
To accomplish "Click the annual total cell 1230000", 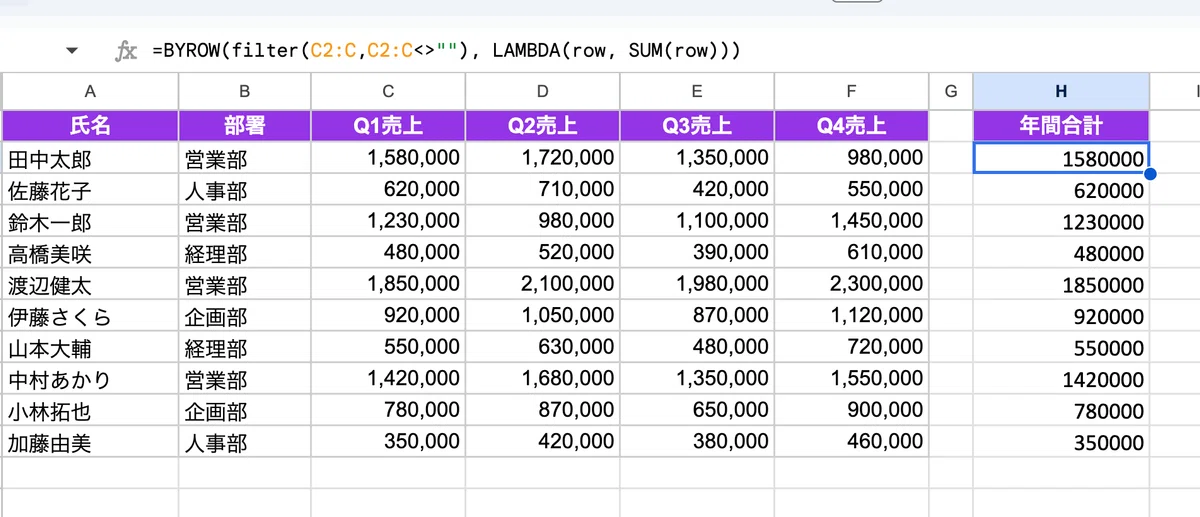I will (1061, 221).
